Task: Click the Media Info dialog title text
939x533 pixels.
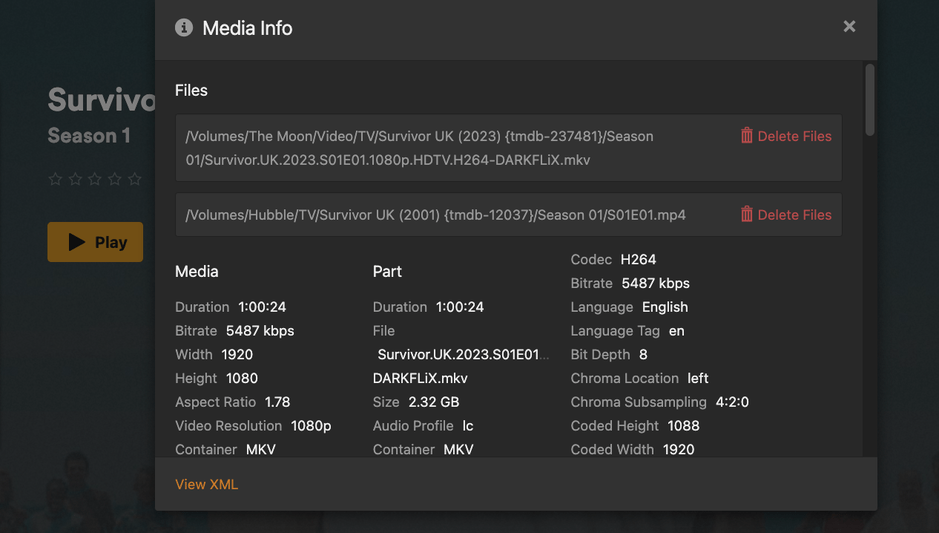Action: 247,28
